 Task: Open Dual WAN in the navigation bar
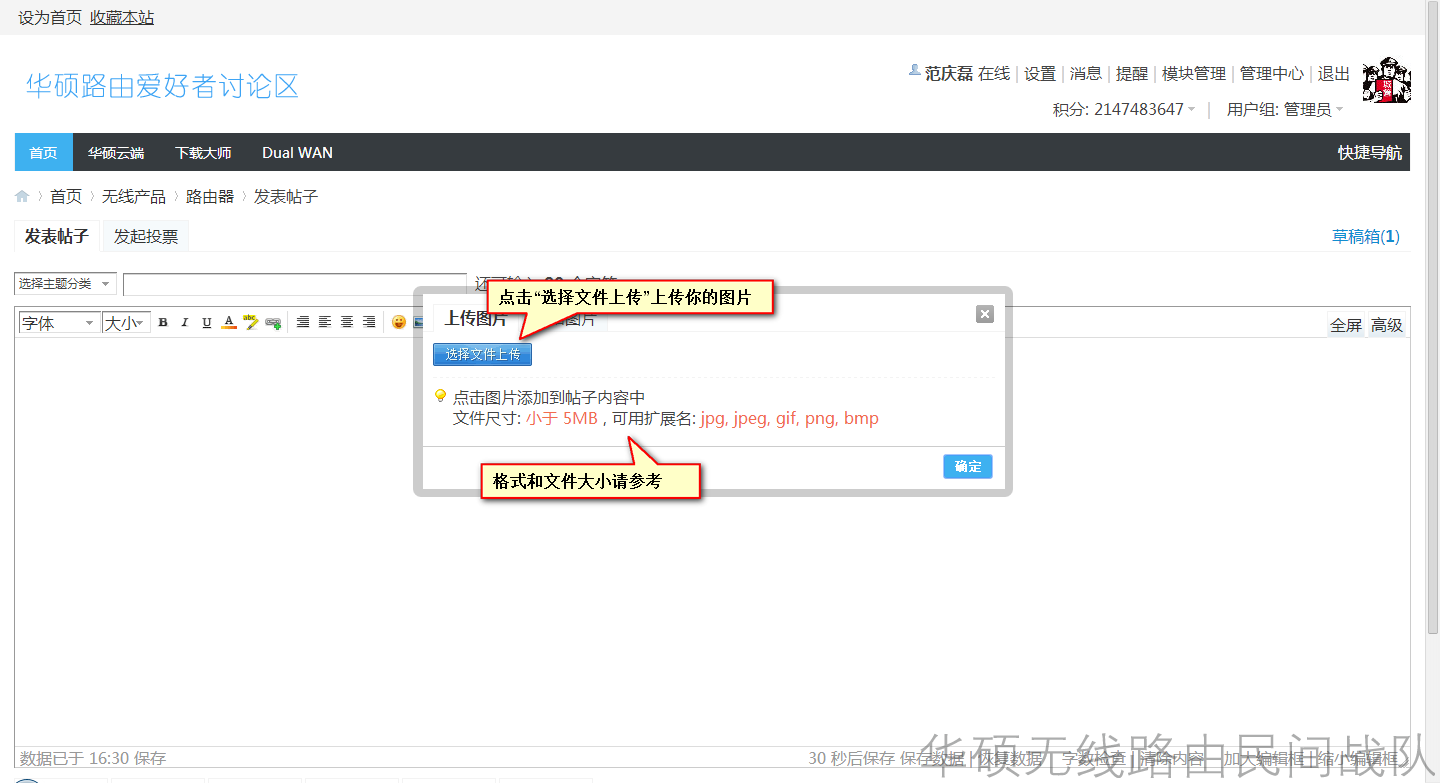pyautogui.click(x=297, y=152)
